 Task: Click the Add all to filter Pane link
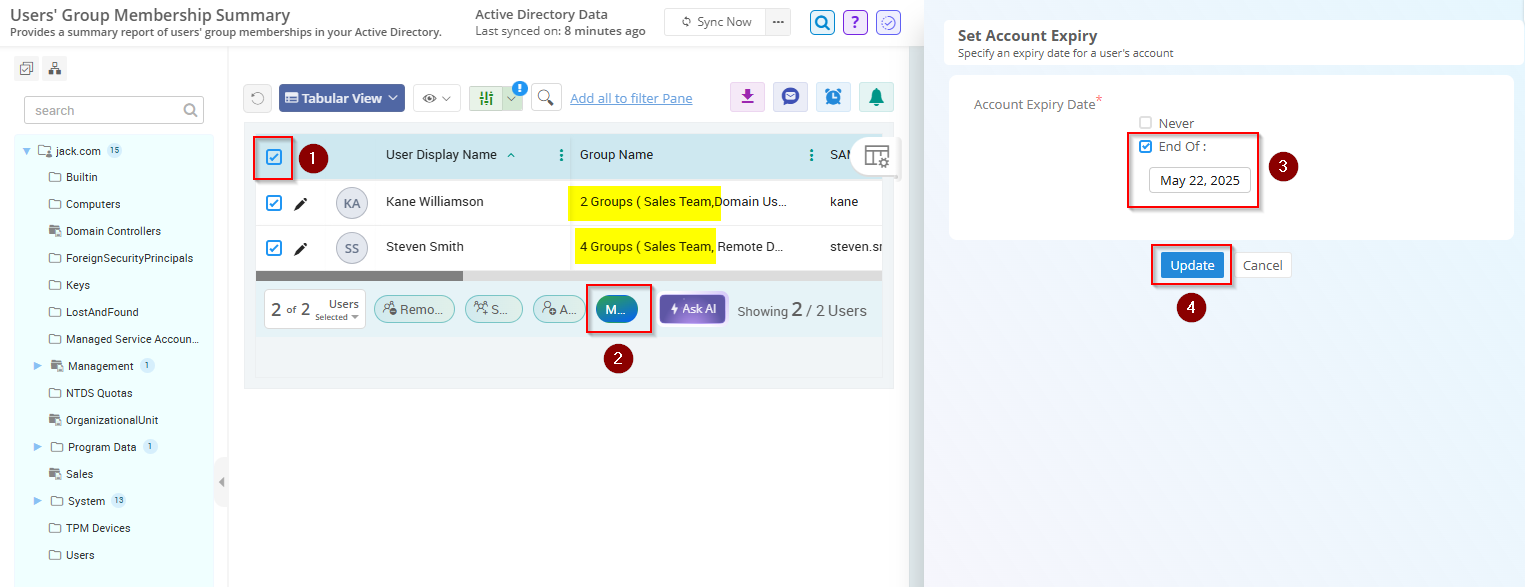(631, 97)
